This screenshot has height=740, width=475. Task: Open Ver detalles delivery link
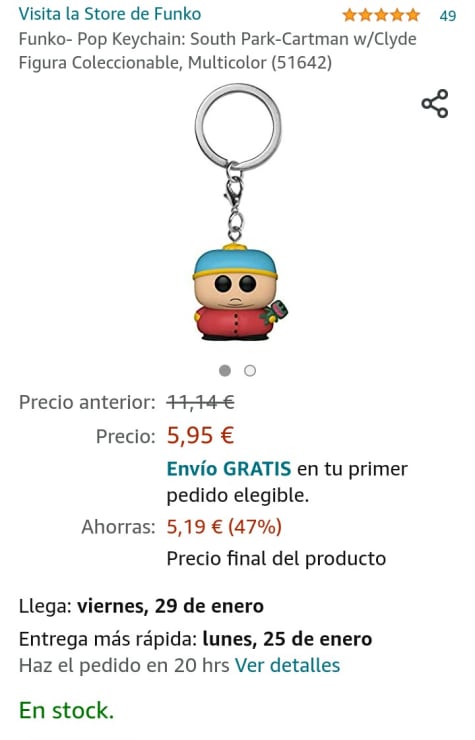click(x=288, y=665)
